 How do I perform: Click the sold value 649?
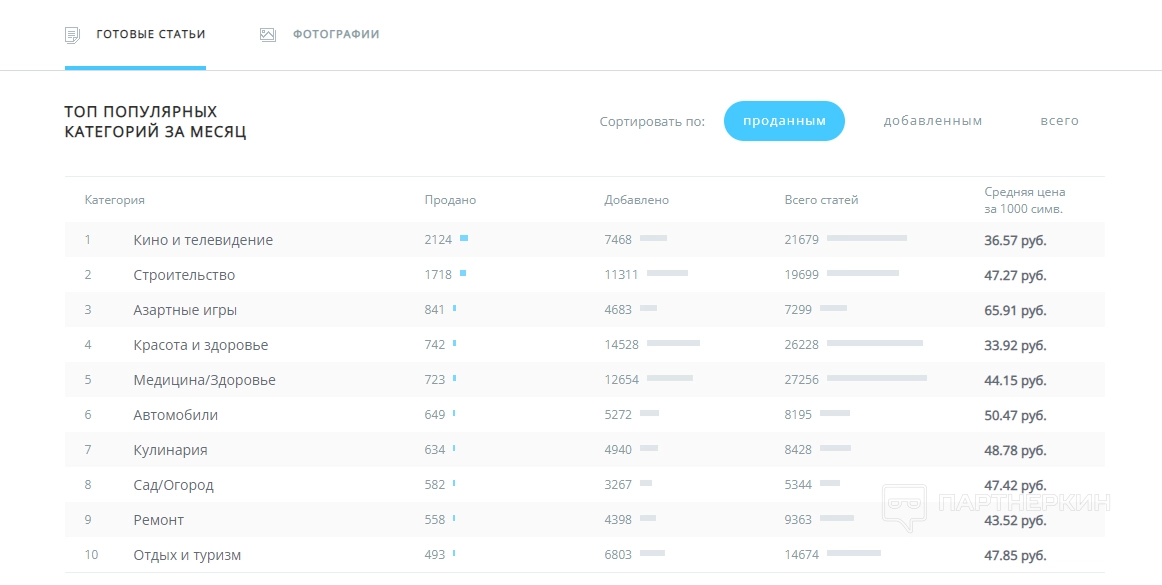pos(435,415)
